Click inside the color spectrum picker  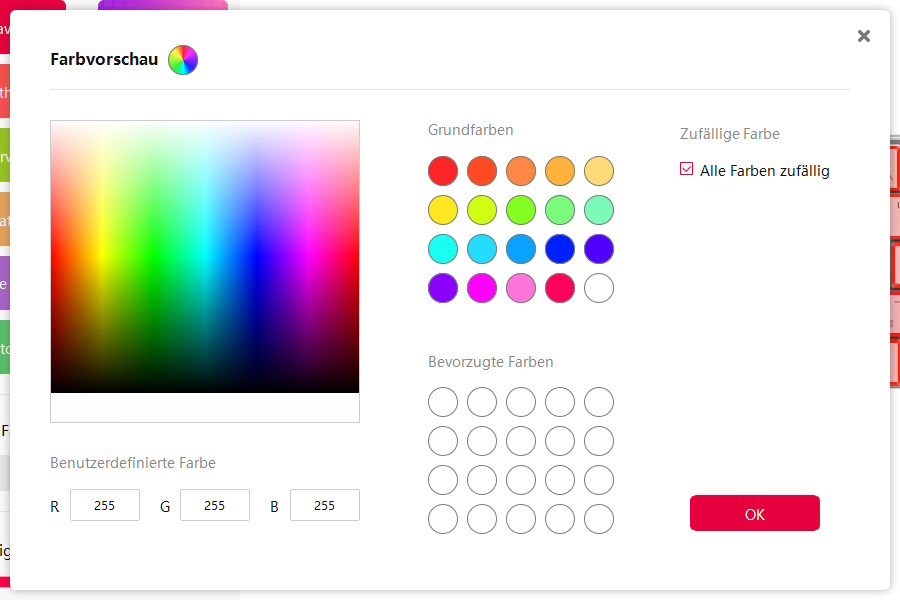point(205,256)
